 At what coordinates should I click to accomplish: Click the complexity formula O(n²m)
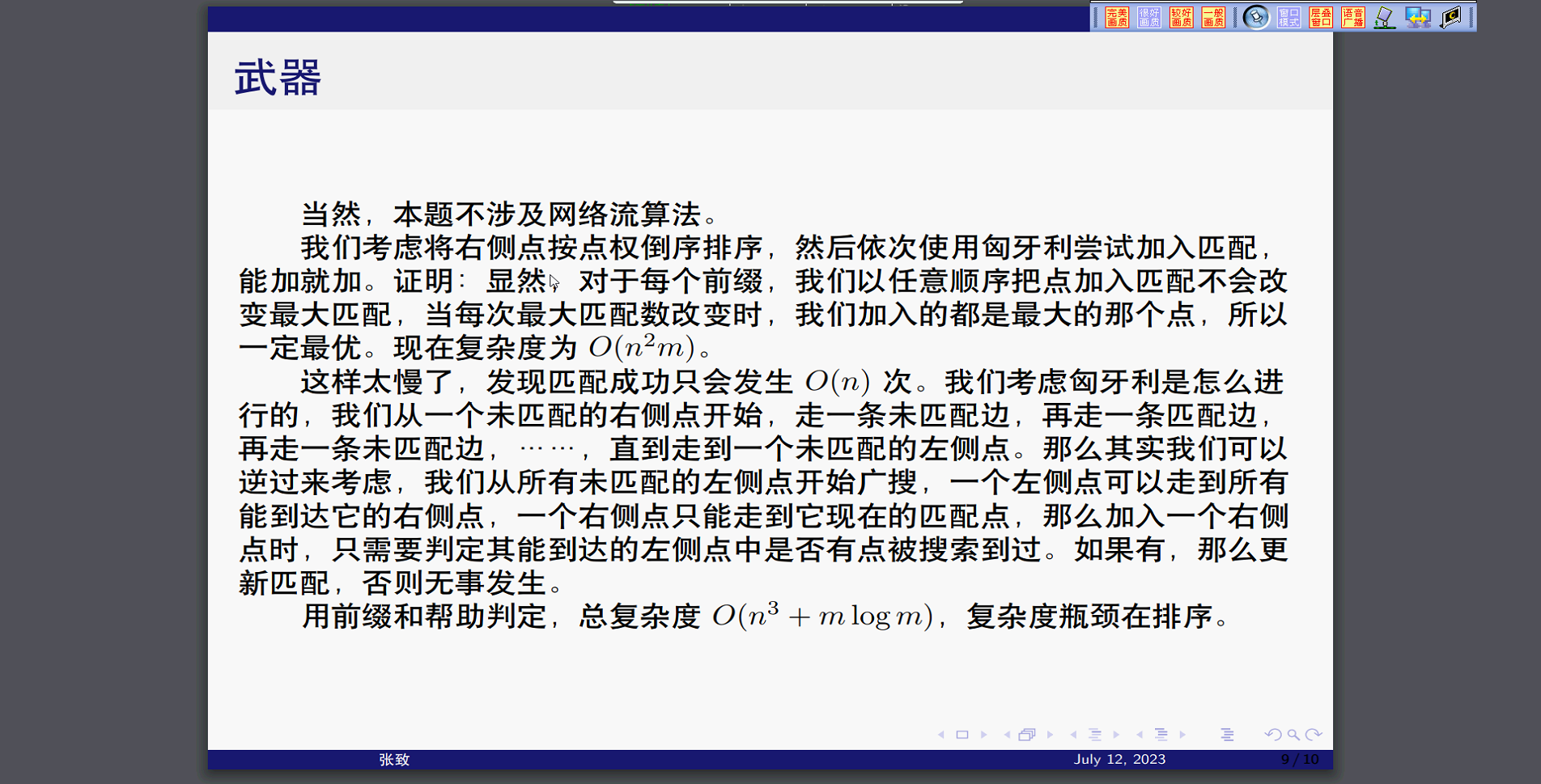(642, 348)
